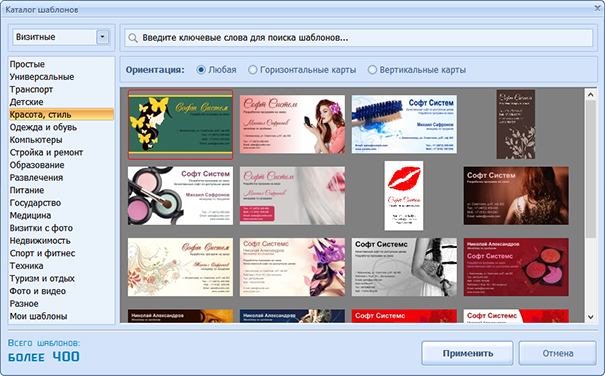Click the scrollbar up arrow
This screenshot has width=605, height=376.
click(x=590, y=95)
